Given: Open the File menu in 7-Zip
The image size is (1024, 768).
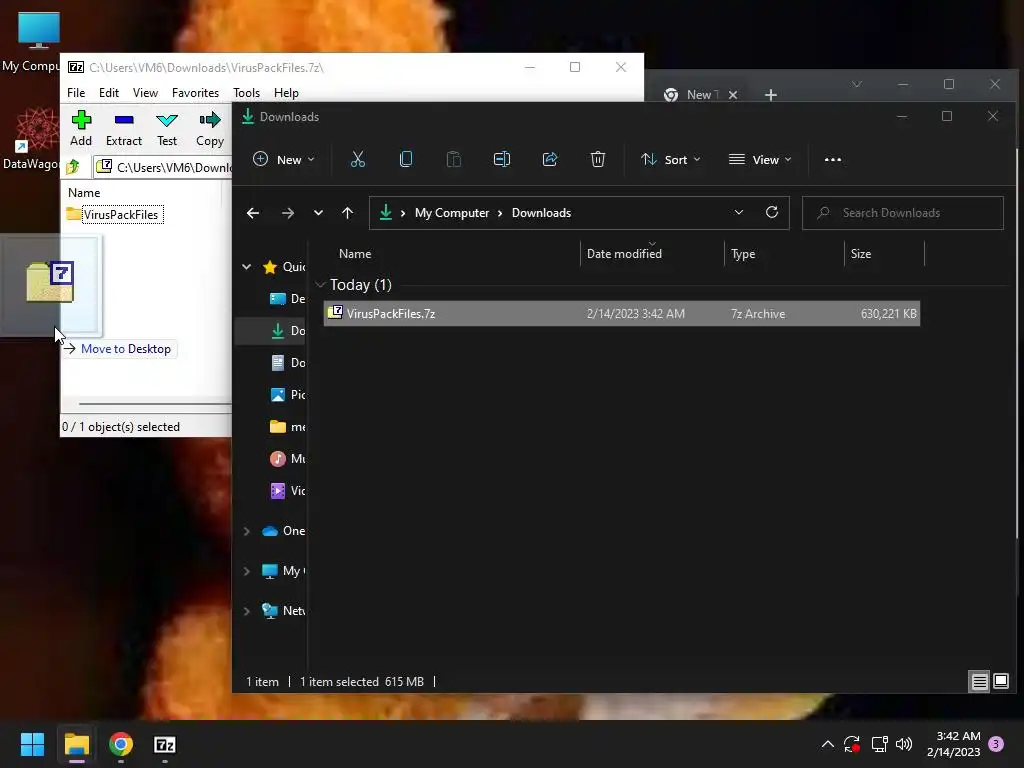Looking at the screenshot, I should pyautogui.click(x=76, y=93).
